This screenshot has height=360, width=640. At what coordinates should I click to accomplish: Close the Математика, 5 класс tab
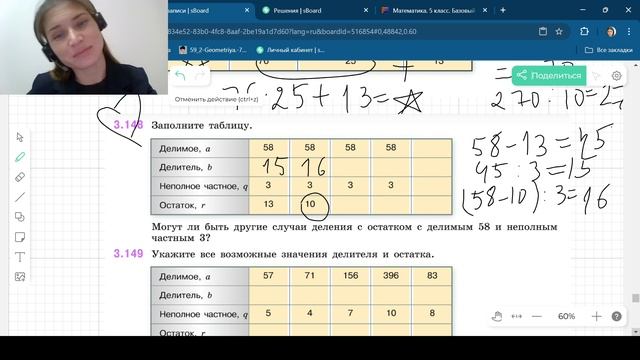click(485, 10)
